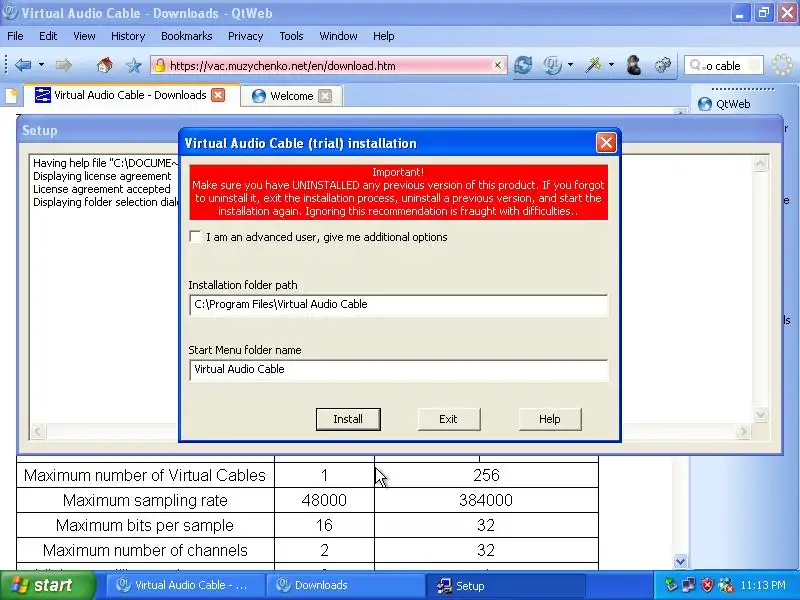Clear the address bar with the X icon

[x=497, y=65]
